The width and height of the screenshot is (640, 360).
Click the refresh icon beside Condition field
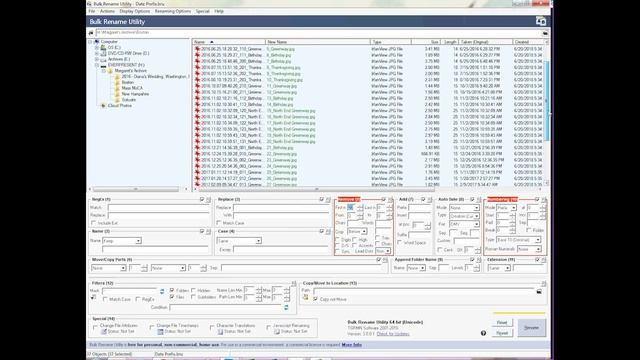coord(286,307)
